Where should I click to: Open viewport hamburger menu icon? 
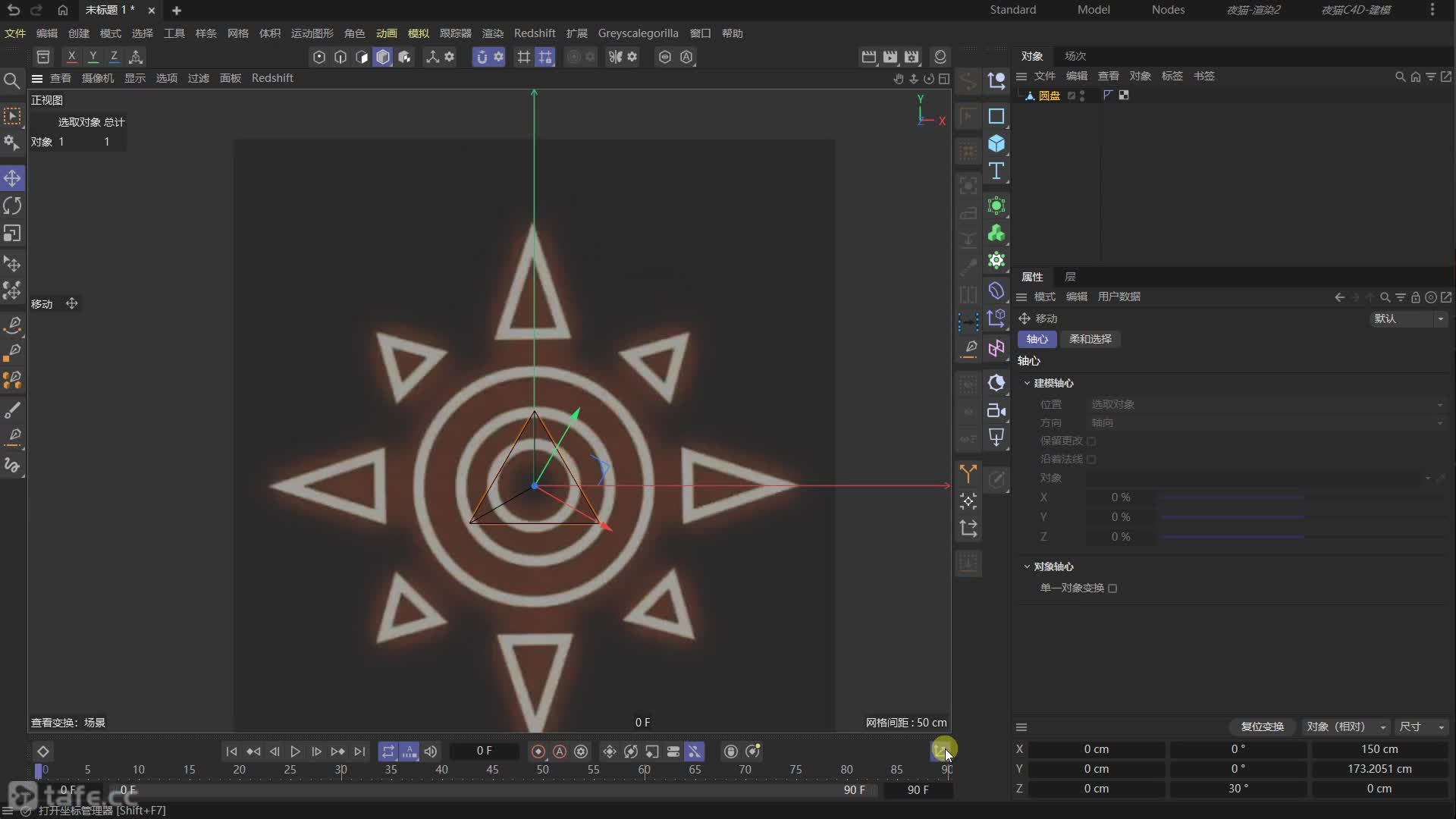tap(36, 78)
